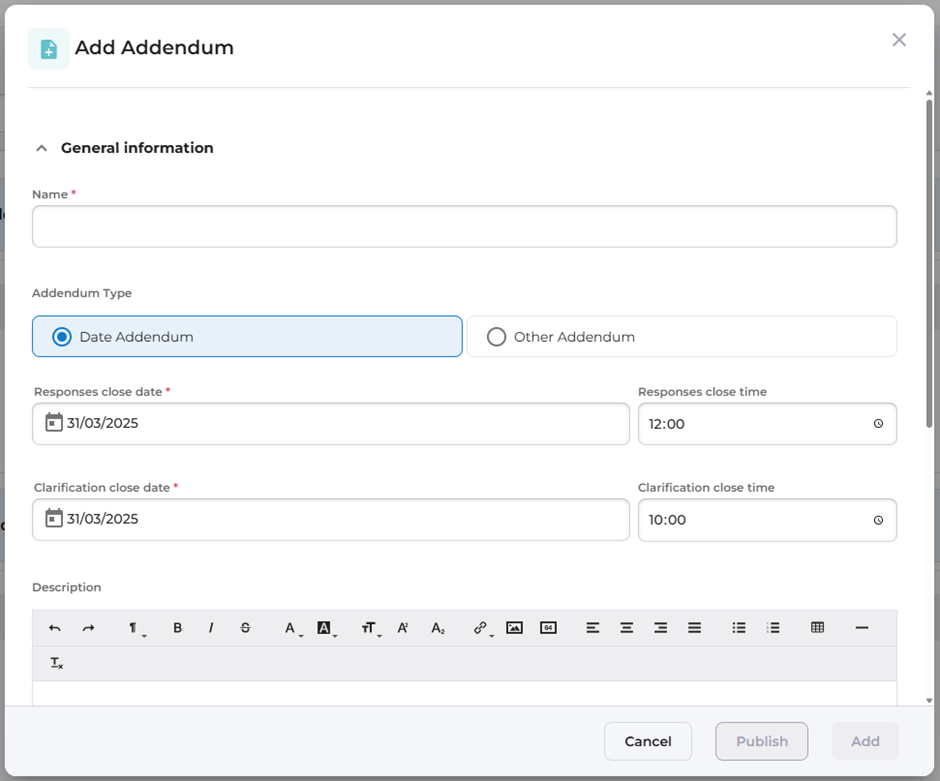Screen dimensions: 940x781
Task: Collapse the General information section
Action: tap(42, 148)
